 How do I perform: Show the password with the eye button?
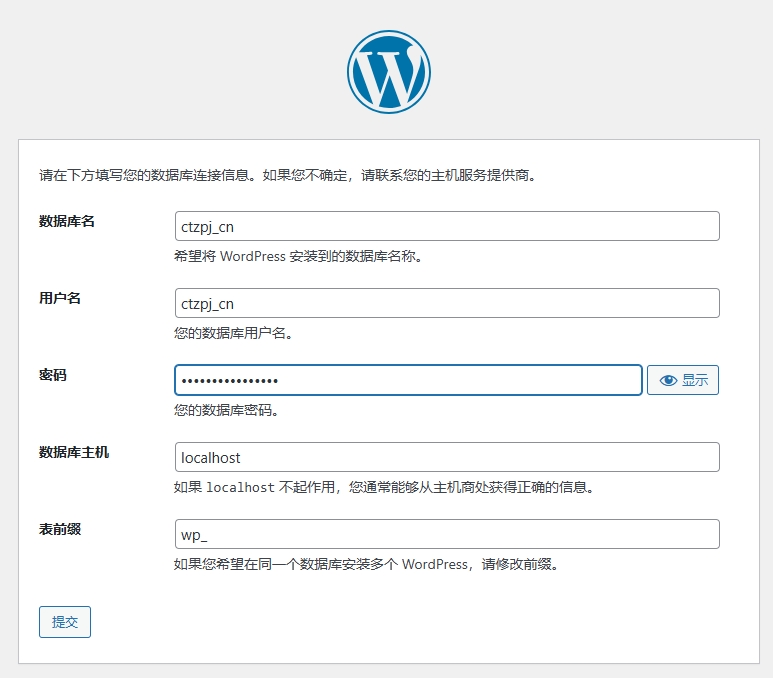tap(683, 380)
